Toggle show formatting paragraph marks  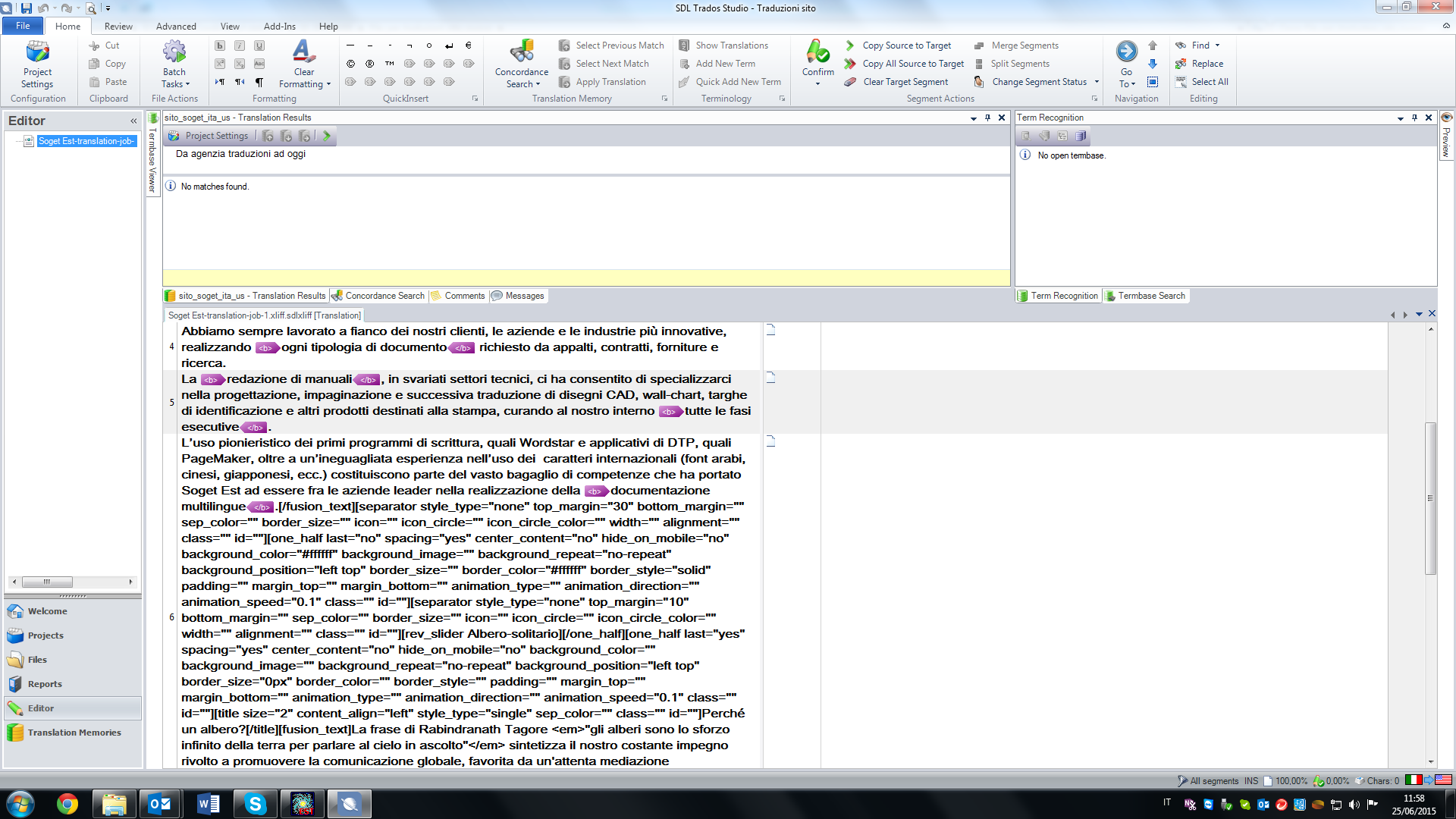click(259, 82)
